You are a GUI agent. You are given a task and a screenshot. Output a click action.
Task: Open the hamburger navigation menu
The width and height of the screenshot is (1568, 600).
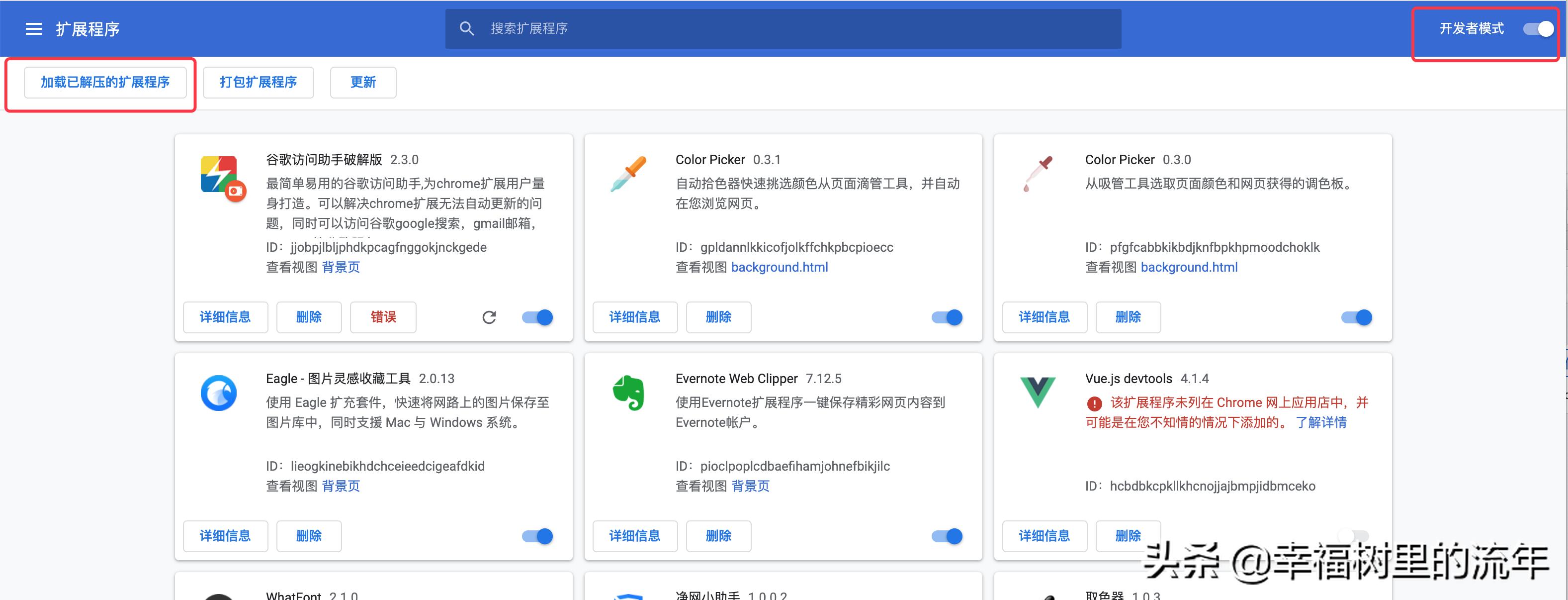33,28
